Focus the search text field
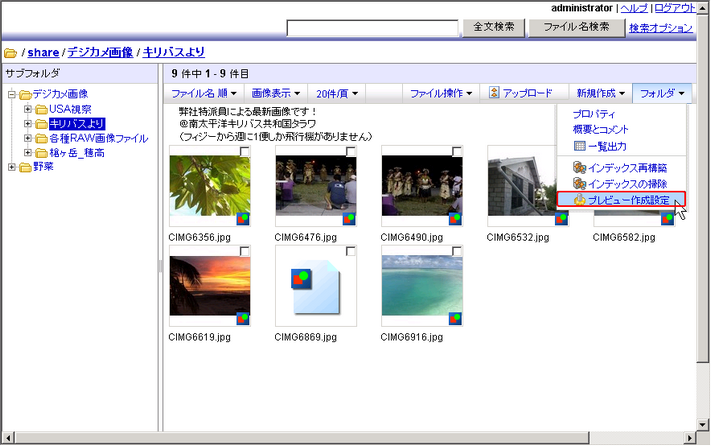The width and height of the screenshot is (711, 446). tap(372, 28)
